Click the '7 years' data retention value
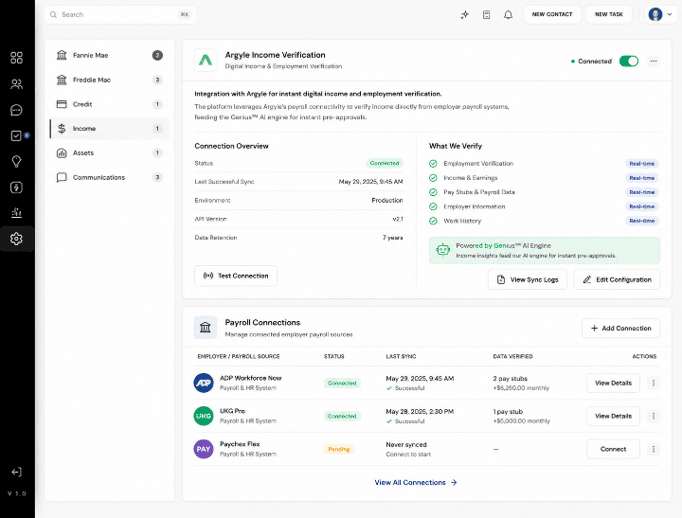Image resolution: width=682 pixels, height=518 pixels. click(393, 237)
